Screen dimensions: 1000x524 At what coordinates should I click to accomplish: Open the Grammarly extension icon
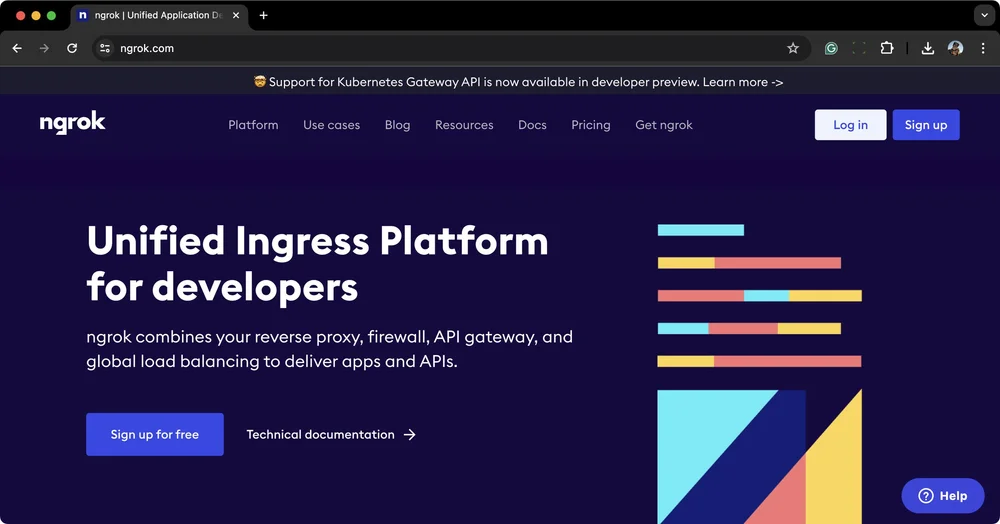point(831,48)
